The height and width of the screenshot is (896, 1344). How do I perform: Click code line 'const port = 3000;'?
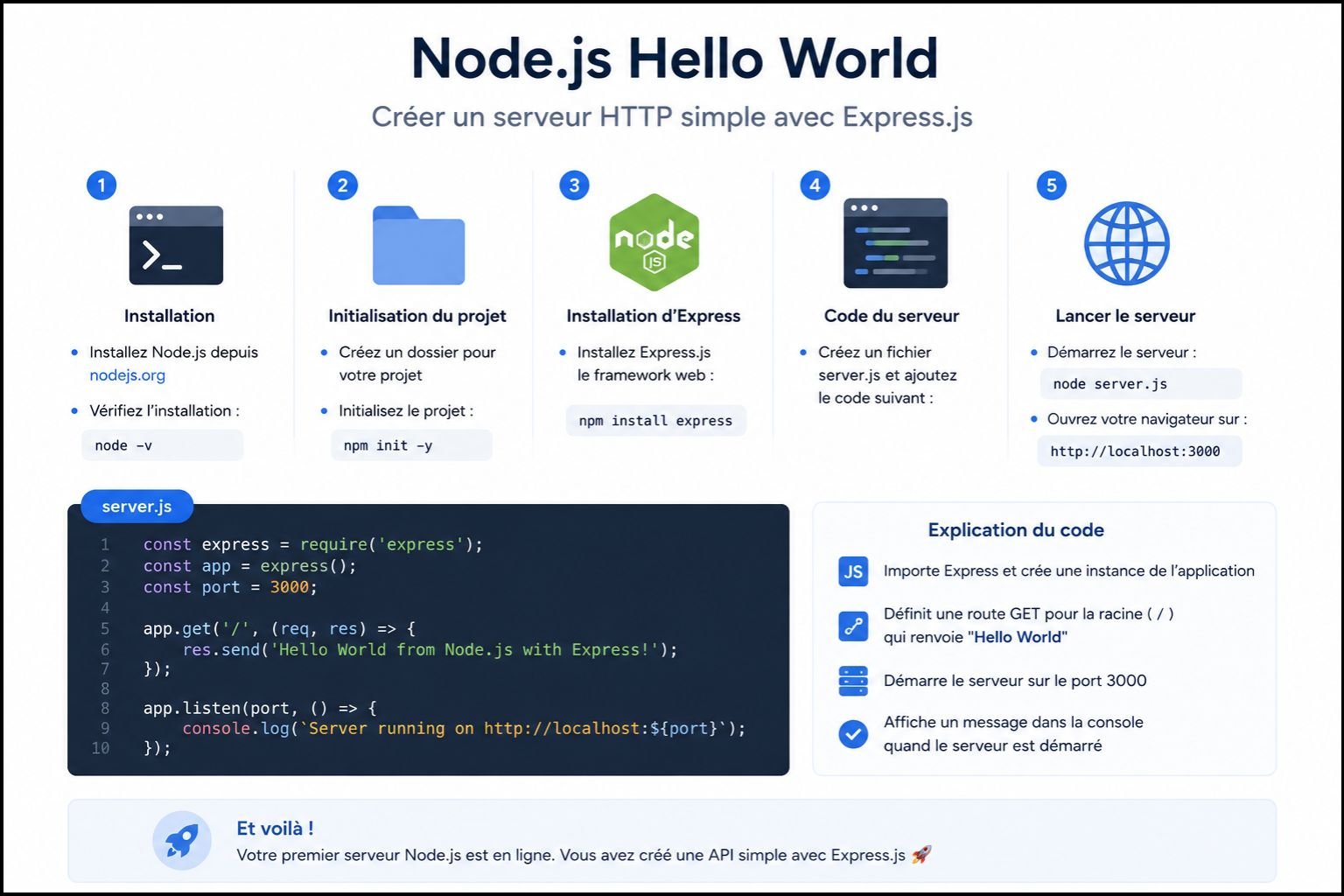coord(230,587)
